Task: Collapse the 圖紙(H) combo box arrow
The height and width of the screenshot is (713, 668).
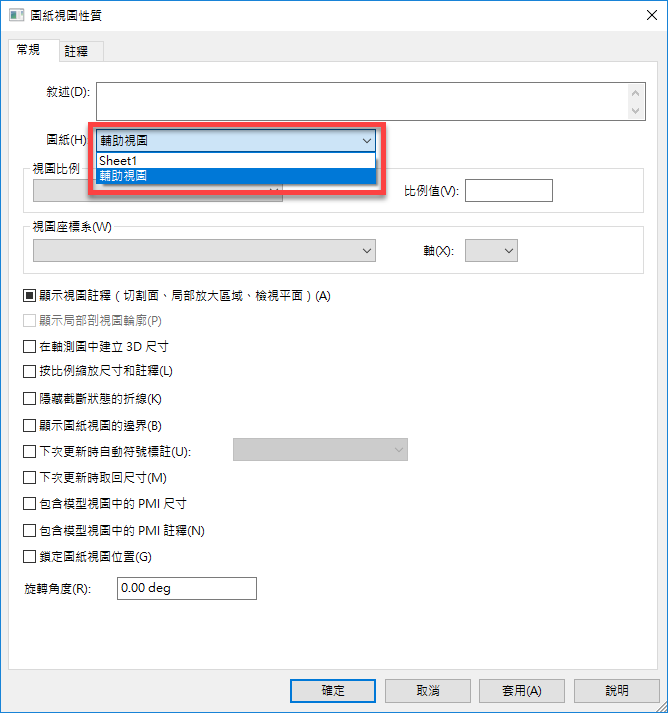Action: point(367,141)
